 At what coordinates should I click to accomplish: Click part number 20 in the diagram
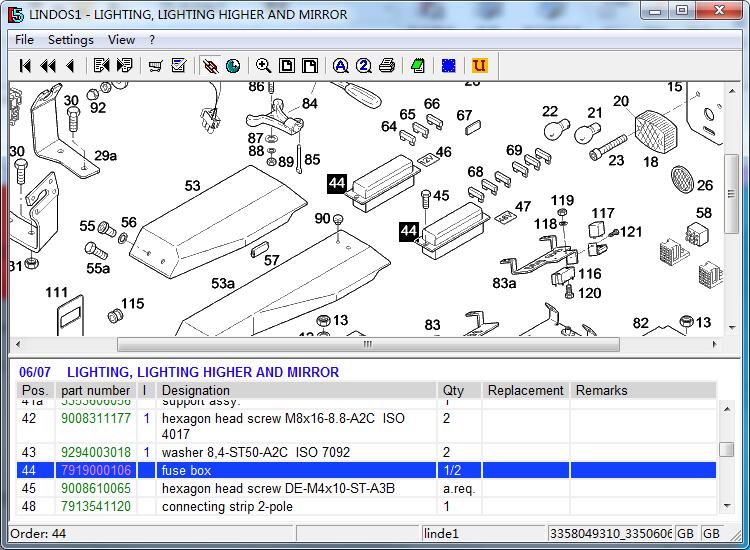point(621,101)
